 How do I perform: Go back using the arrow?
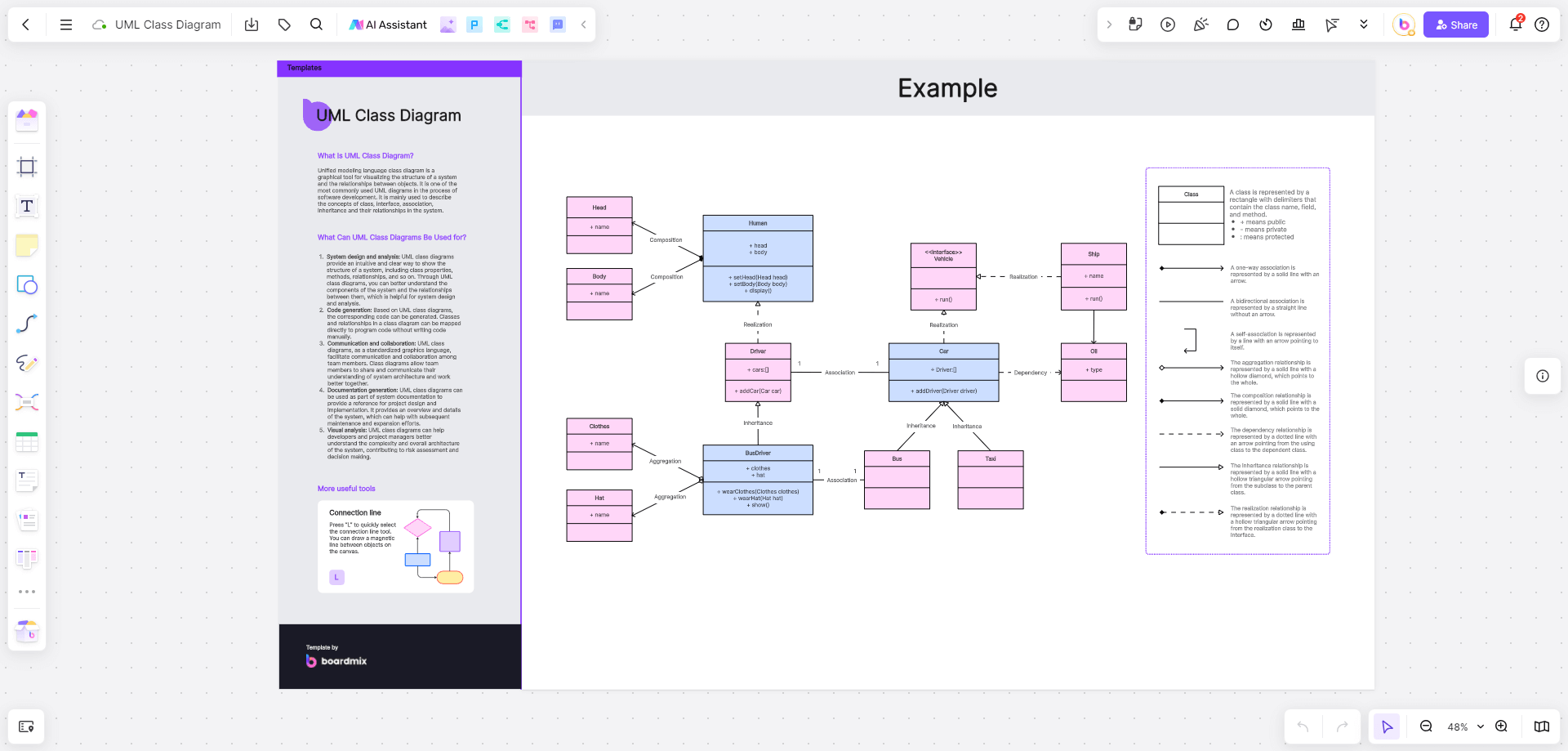(x=26, y=25)
